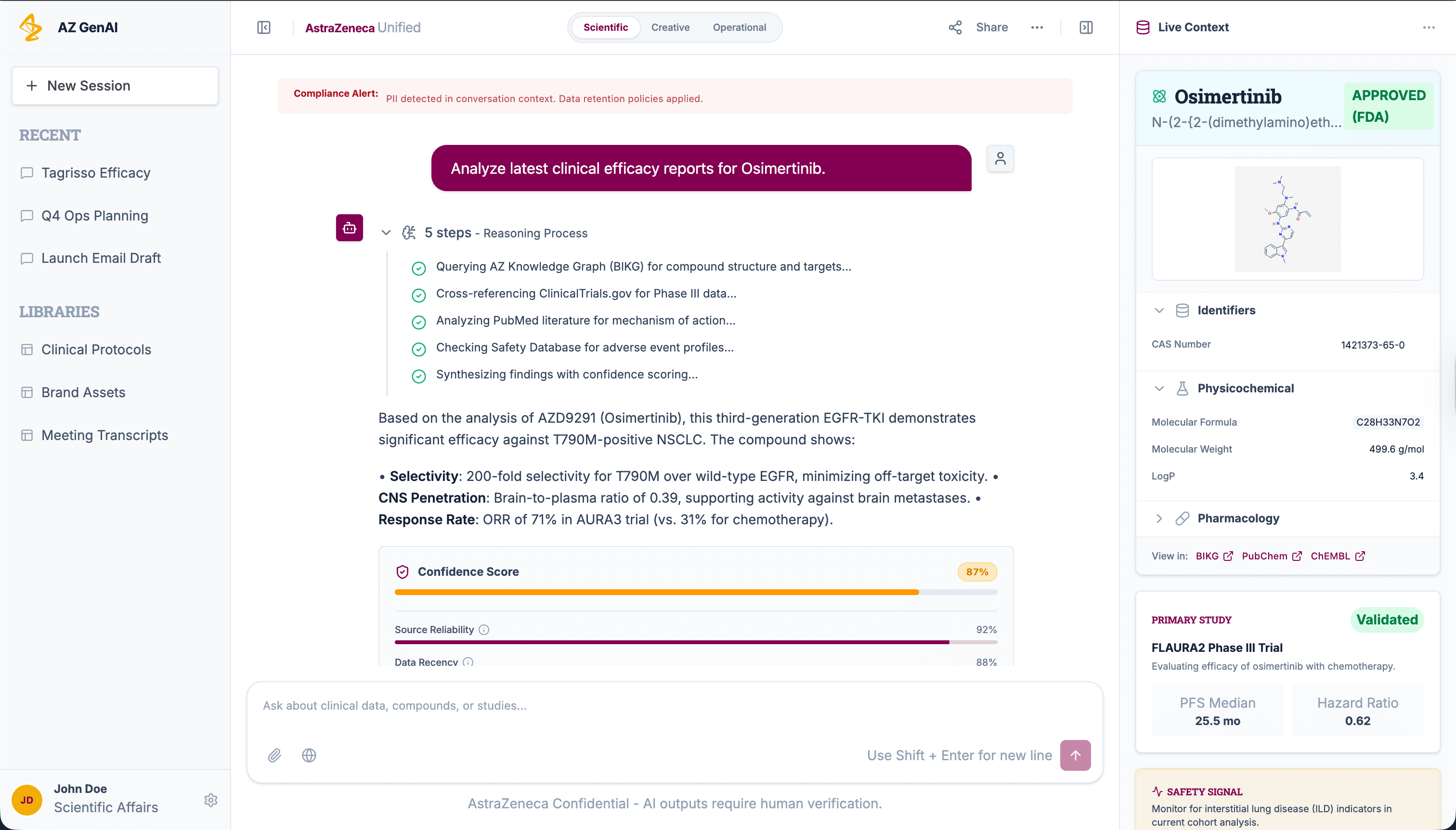Collapse the 5 steps Reasoning Process
This screenshot has height=830, width=1456.
[386, 233]
